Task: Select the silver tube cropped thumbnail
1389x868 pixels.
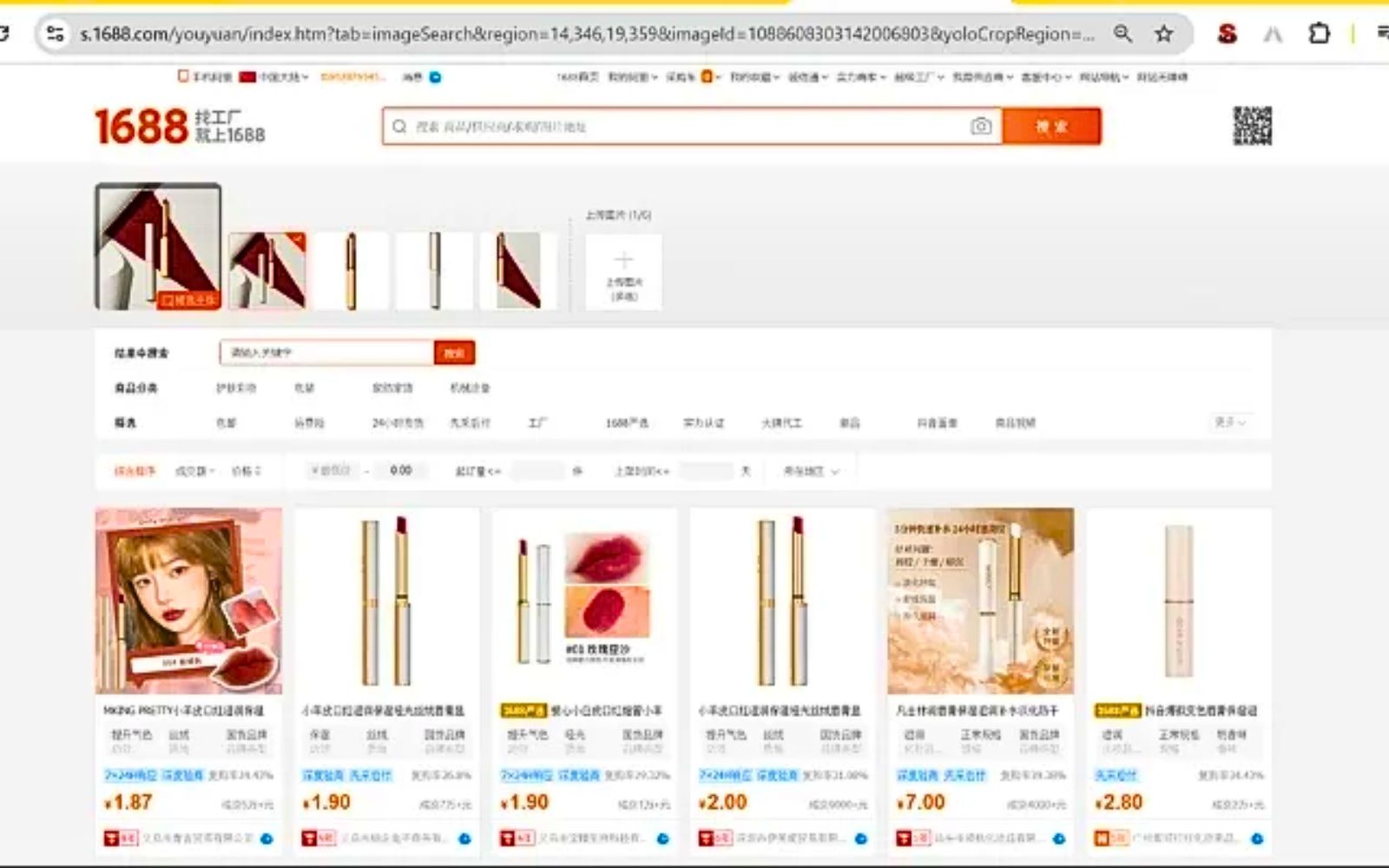Action: 435,271
